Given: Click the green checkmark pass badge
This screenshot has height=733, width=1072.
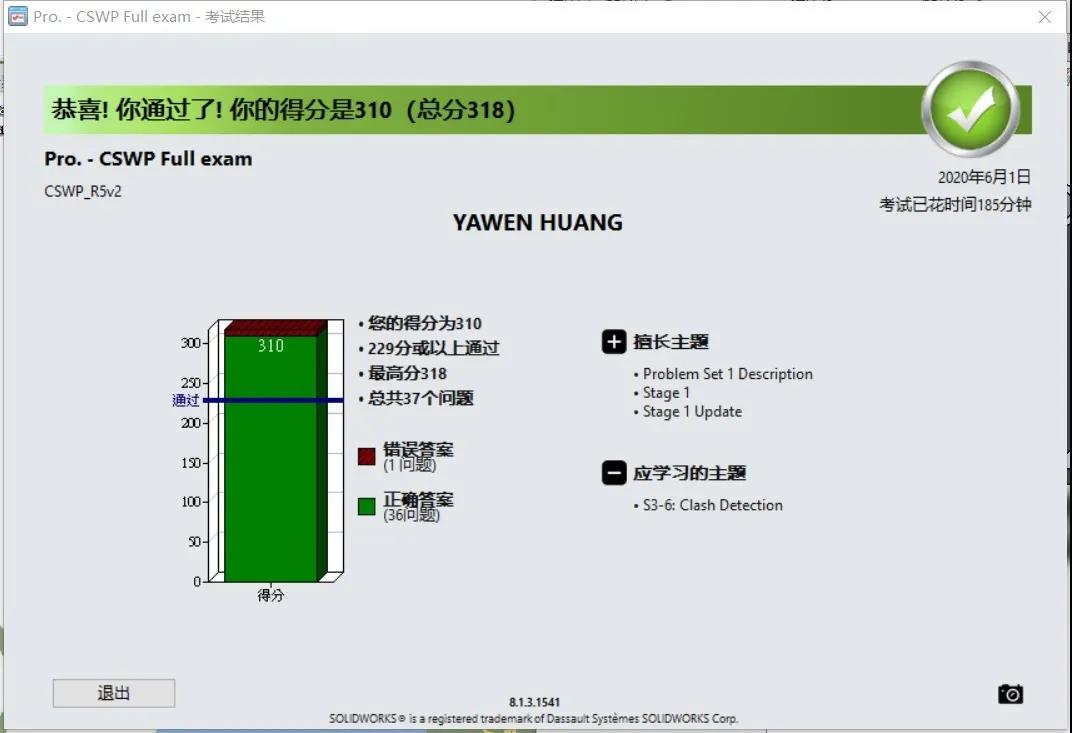Looking at the screenshot, I should point(969,109).
